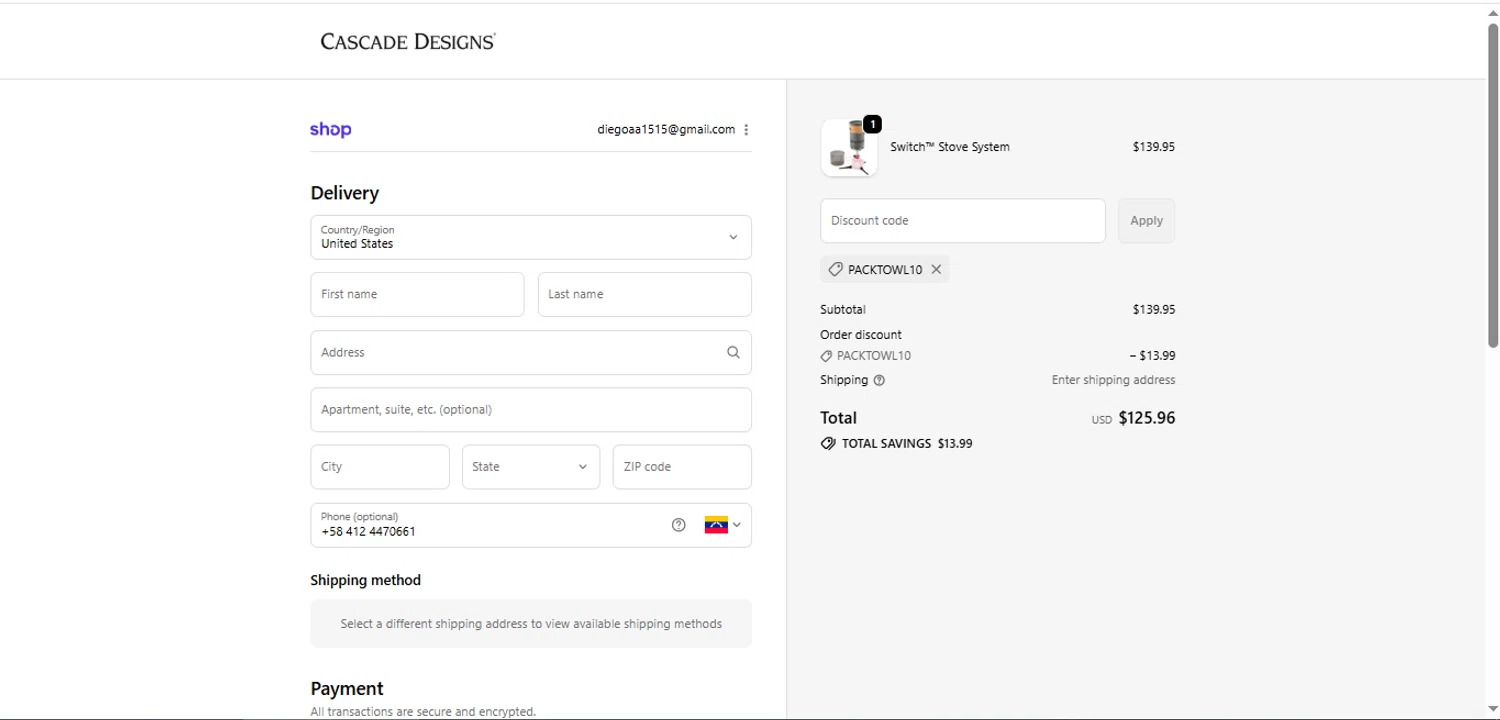Click the address search magnifier icon

733,352
